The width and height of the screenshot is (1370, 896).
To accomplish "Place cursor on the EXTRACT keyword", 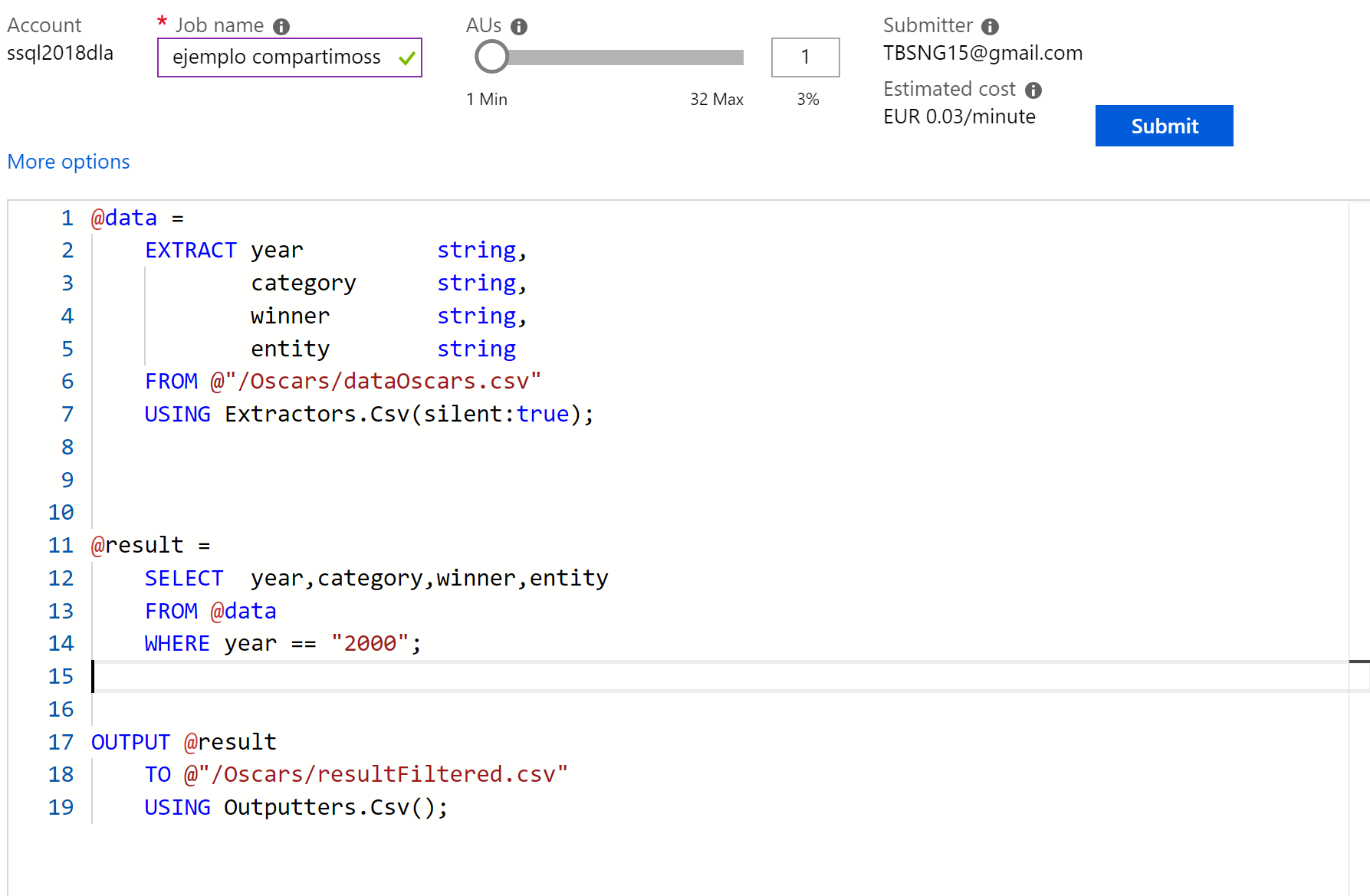I will [x=190, y=251].
